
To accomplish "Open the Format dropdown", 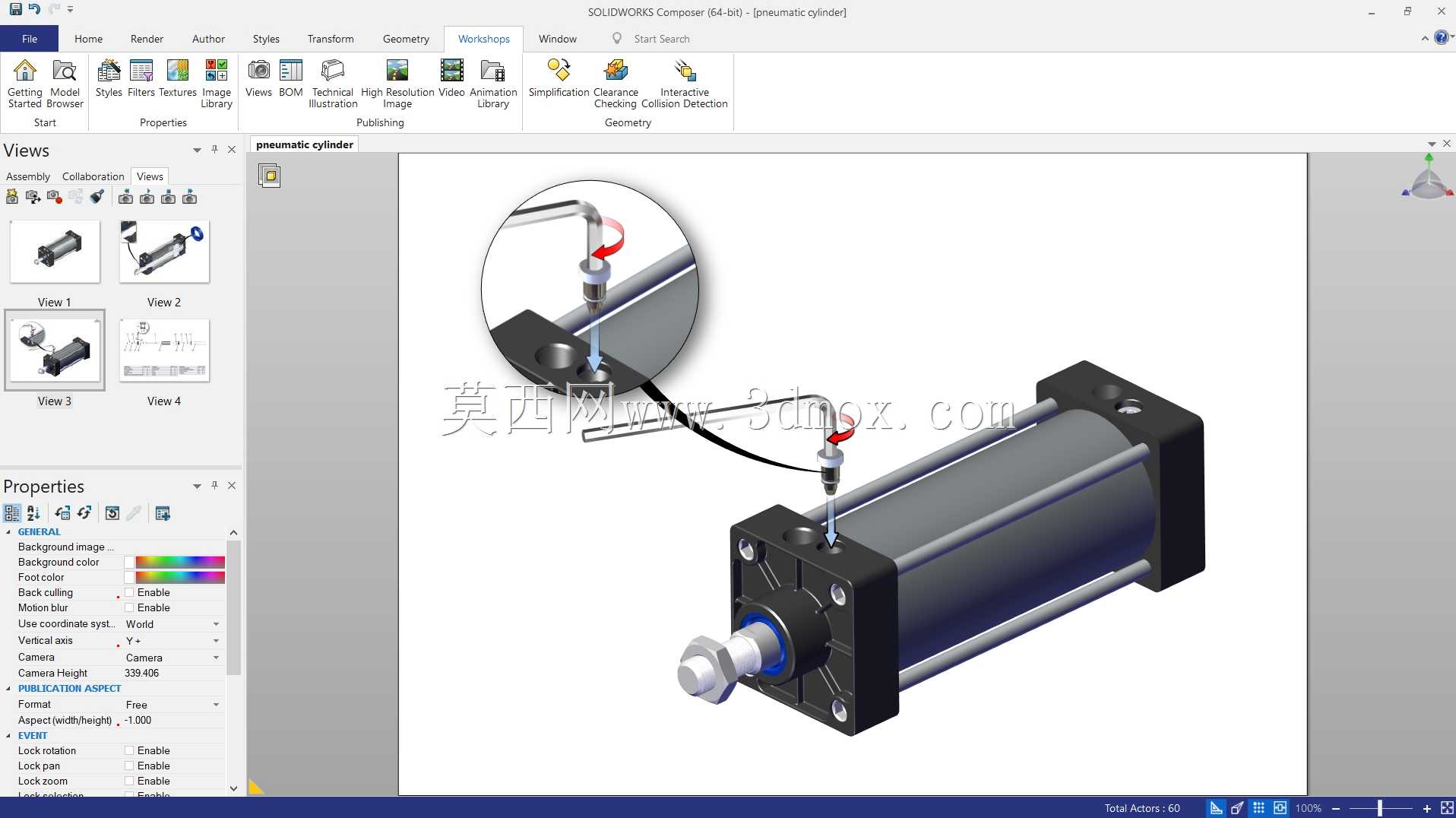I will 216,705.
